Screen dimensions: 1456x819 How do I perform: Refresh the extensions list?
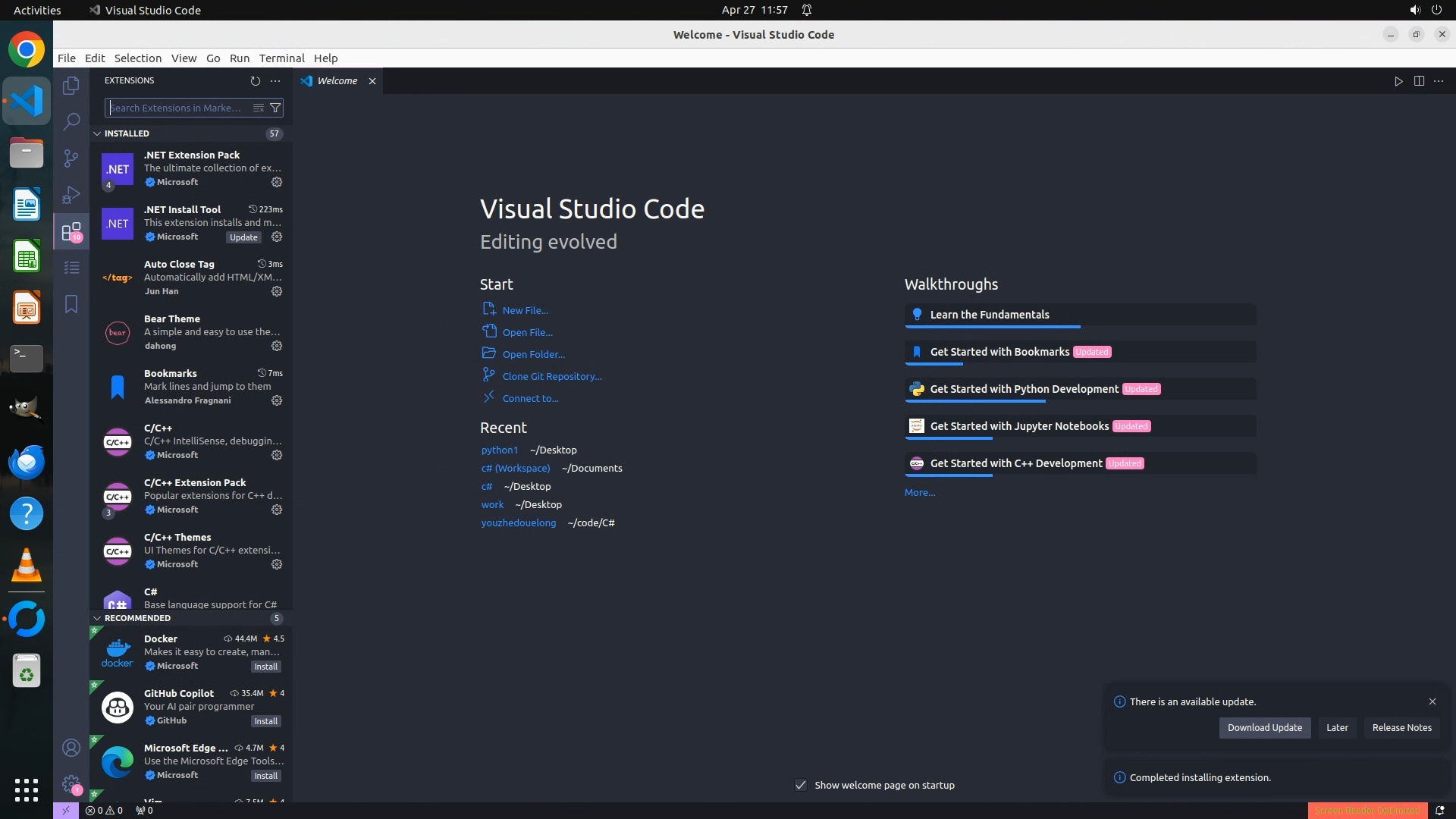255,80
